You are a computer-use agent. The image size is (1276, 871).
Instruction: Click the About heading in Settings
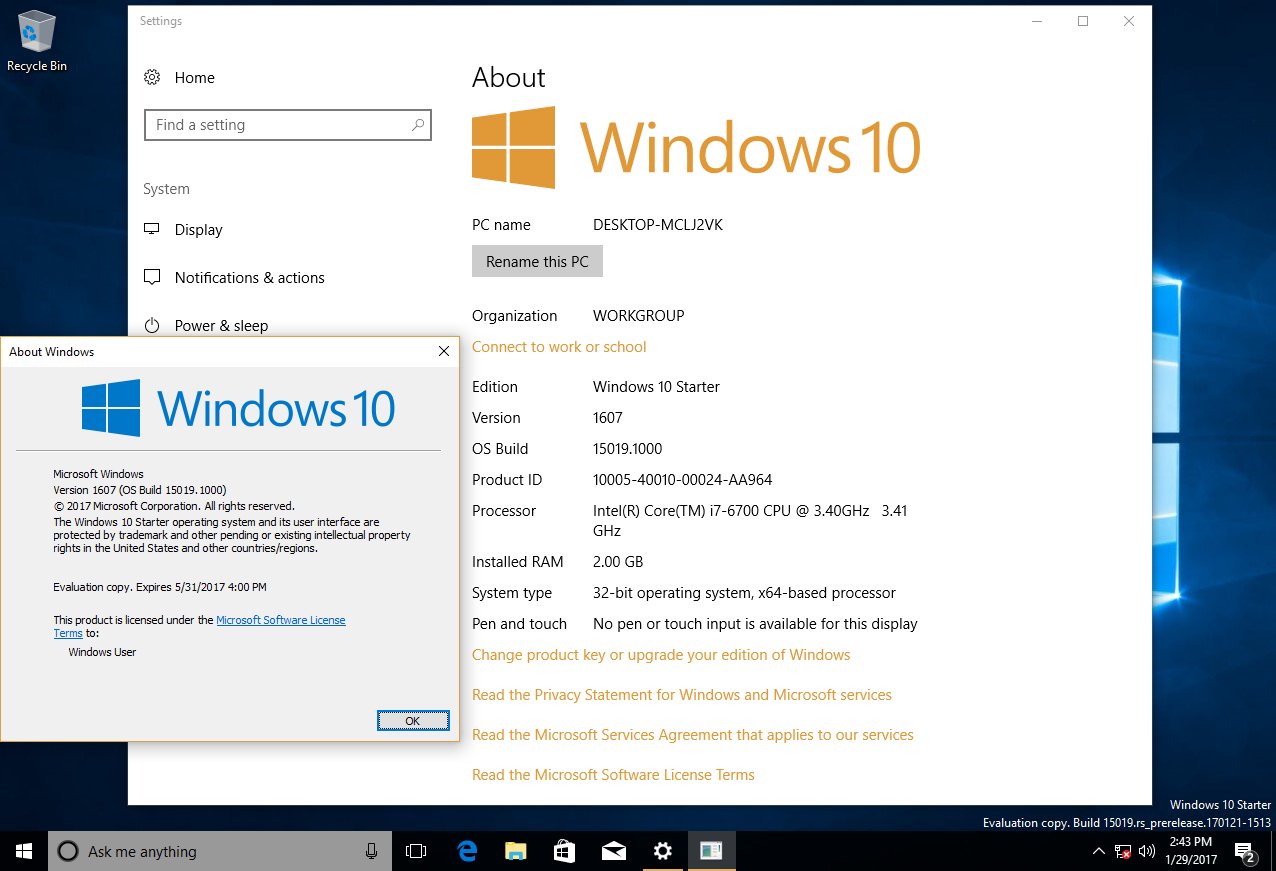508,78
